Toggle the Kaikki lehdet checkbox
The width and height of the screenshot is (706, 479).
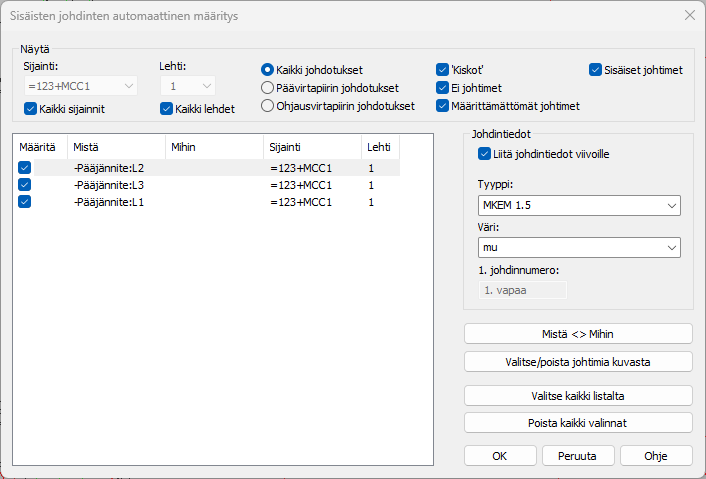coord(166,108)
